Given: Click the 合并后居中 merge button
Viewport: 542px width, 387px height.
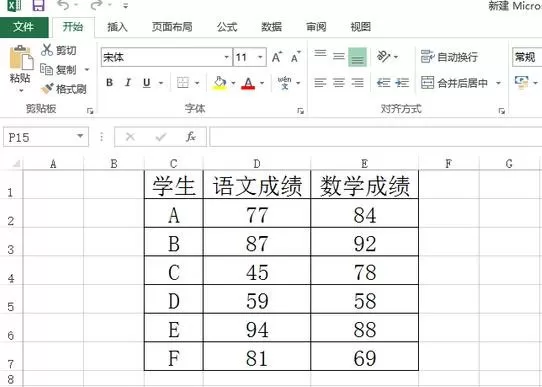Looking at the screenshot, I should pyautogui.click(x=455, y=83).
